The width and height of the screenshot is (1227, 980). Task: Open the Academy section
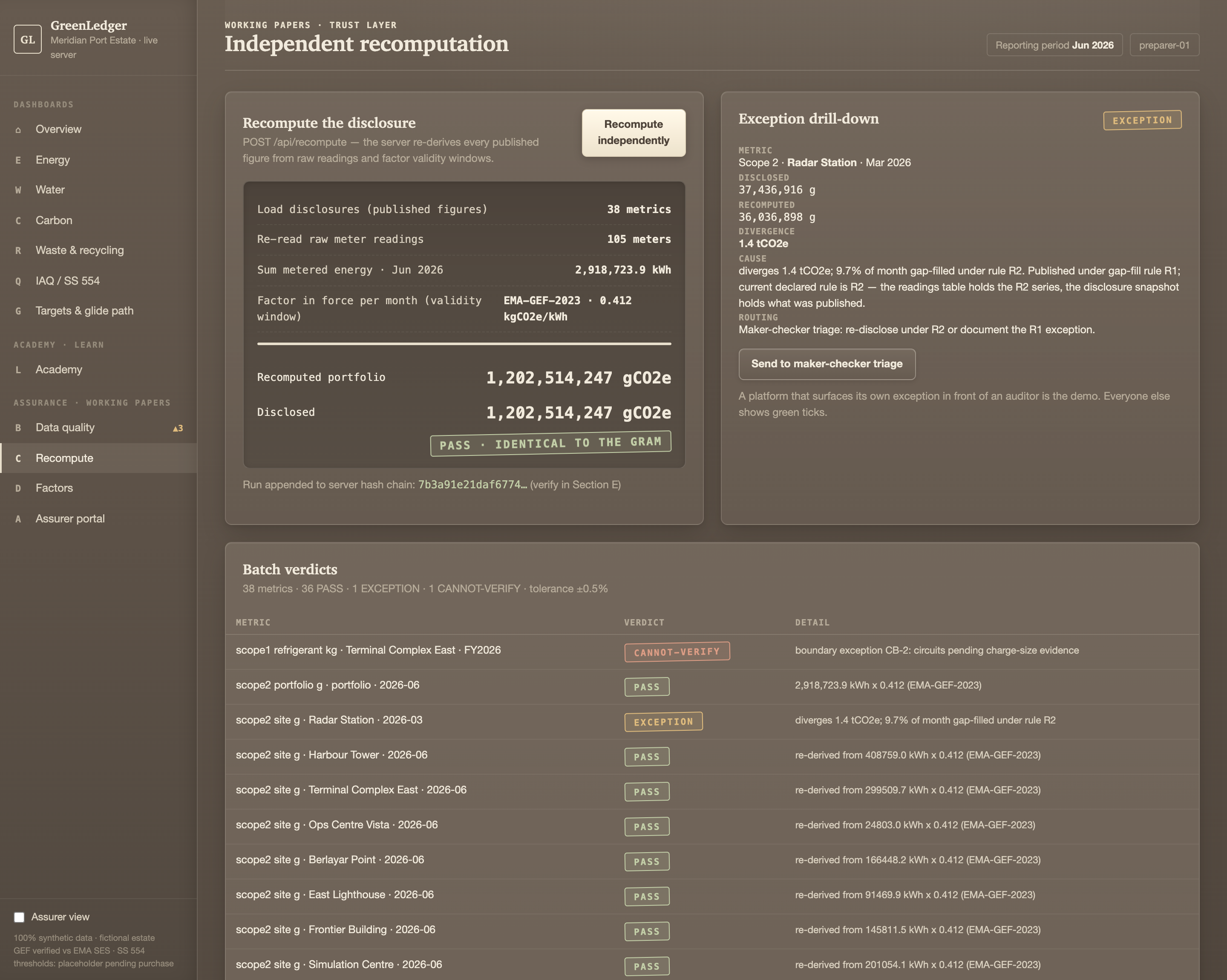click(98, 369)
